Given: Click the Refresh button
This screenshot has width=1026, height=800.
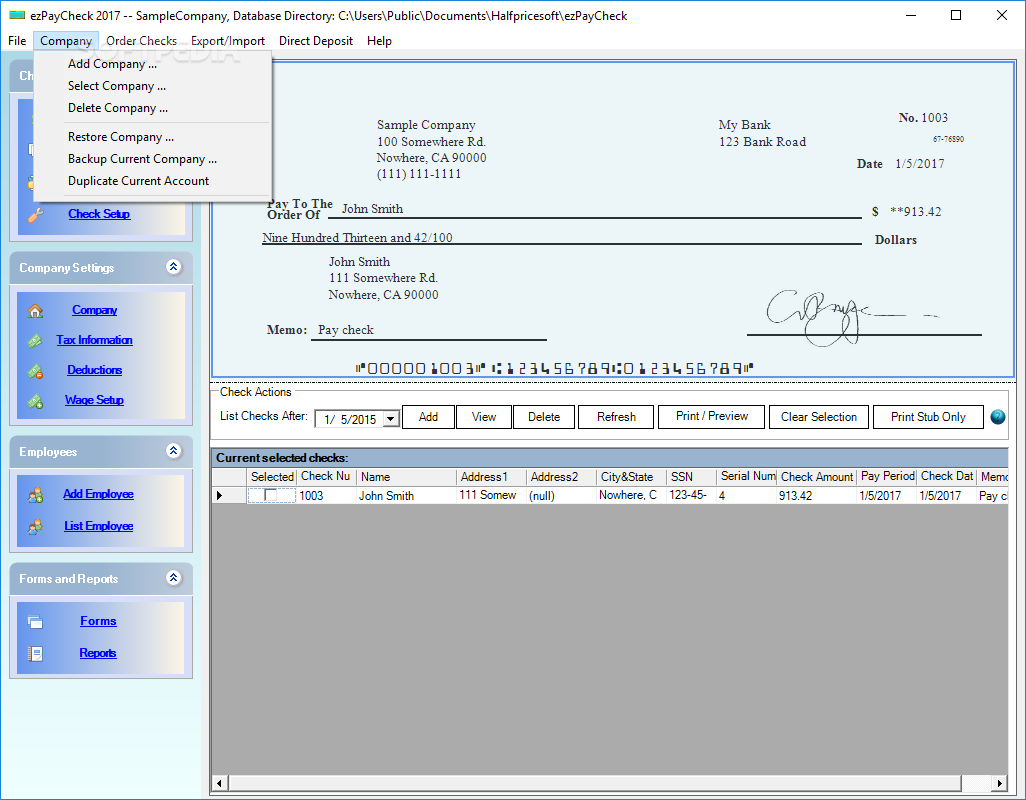Looking at the screenshot, I should tap(616, 417).
